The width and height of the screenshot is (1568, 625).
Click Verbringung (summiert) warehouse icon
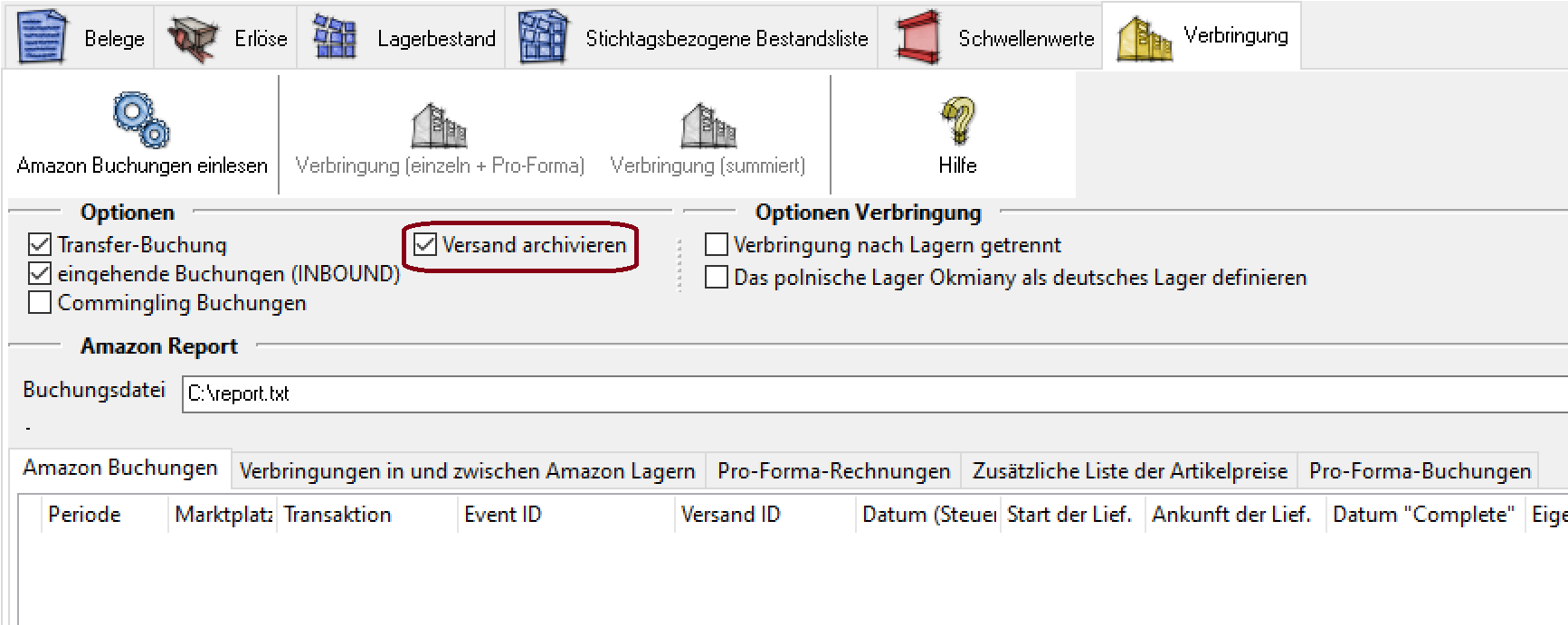[708, 126]
